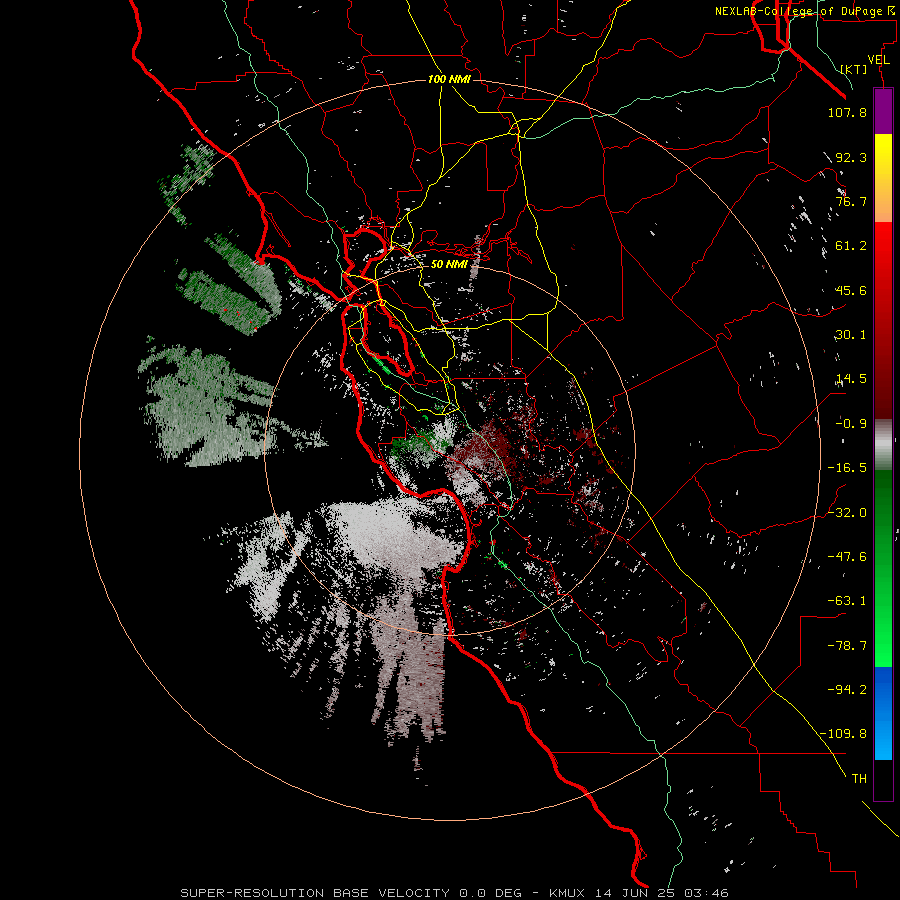Click the VEL legend title
Viewport: 900px width, 900px height.
pyautogui.click(x=879, y=60)
